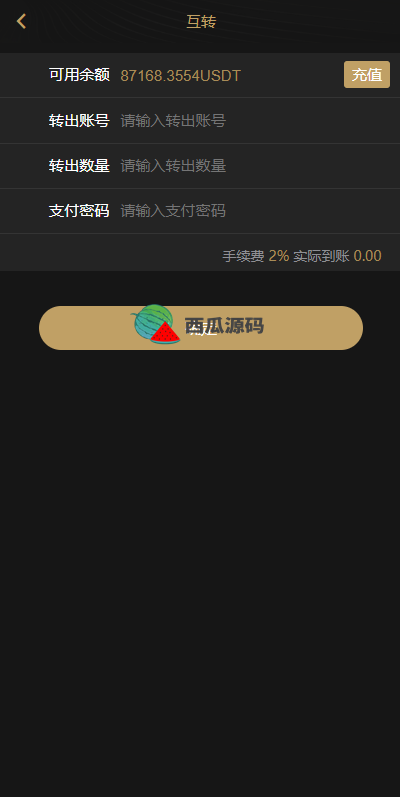Click the 互转 page title

click(201, 22)
